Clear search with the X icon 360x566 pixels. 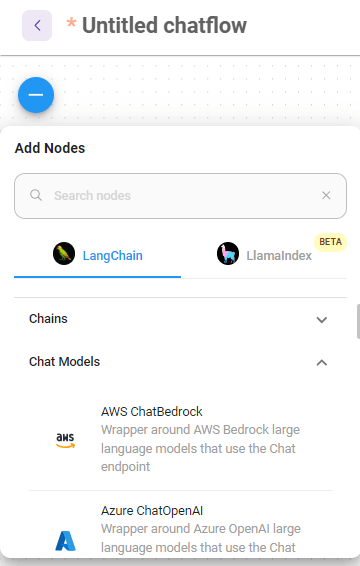(x=326, y=195)
